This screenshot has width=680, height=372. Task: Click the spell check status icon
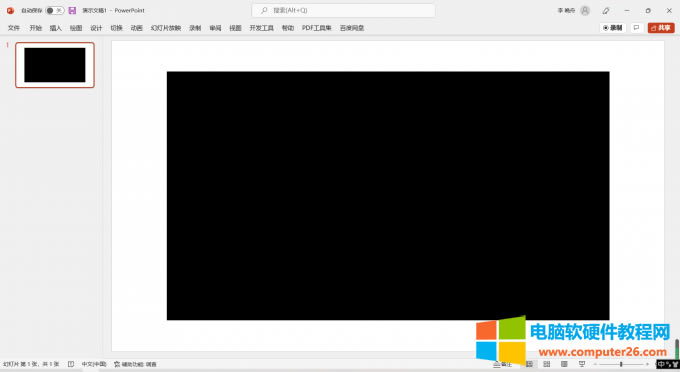(x=71, y=364)
